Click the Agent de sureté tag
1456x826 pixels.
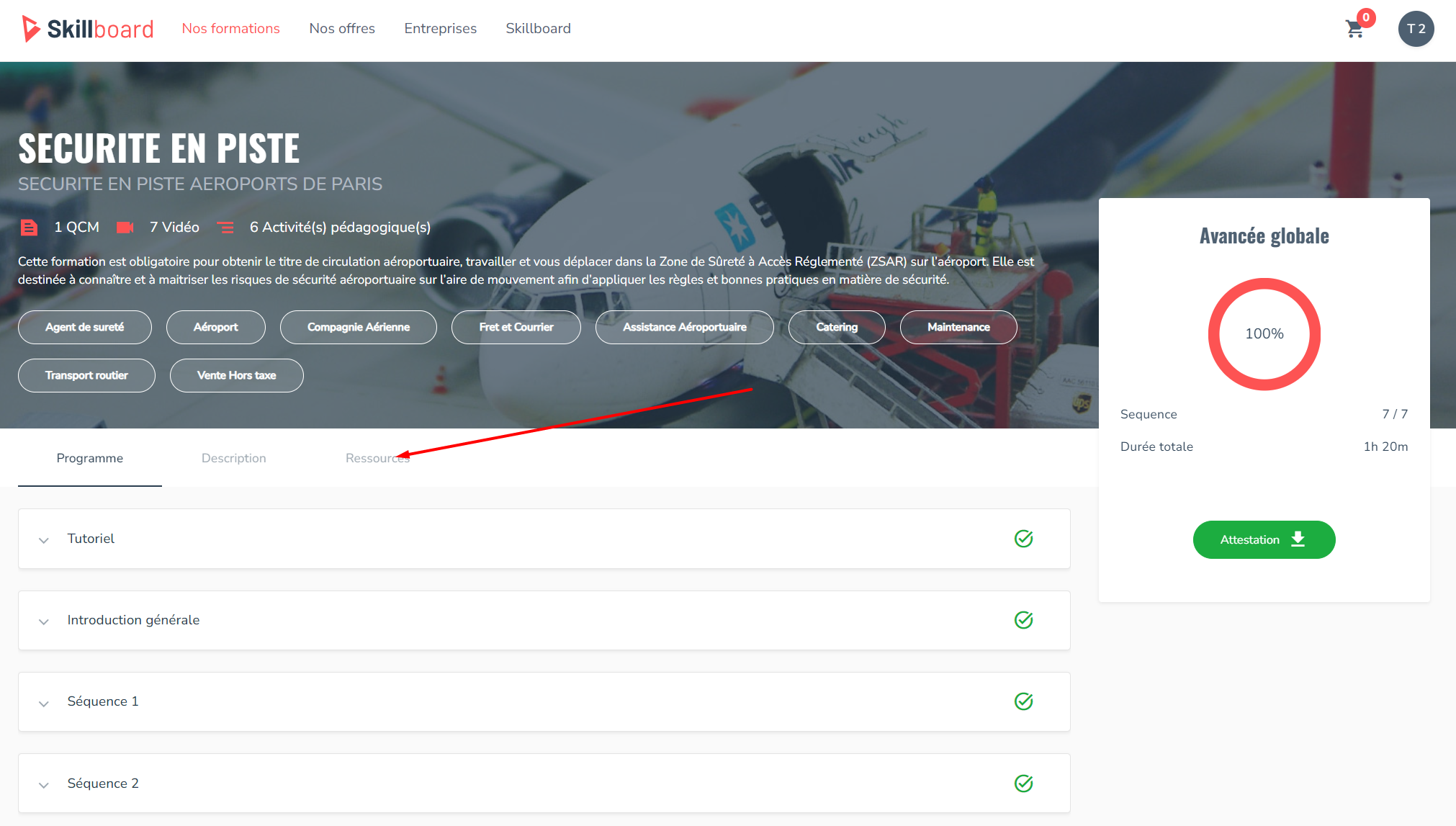tap(85, 327)
